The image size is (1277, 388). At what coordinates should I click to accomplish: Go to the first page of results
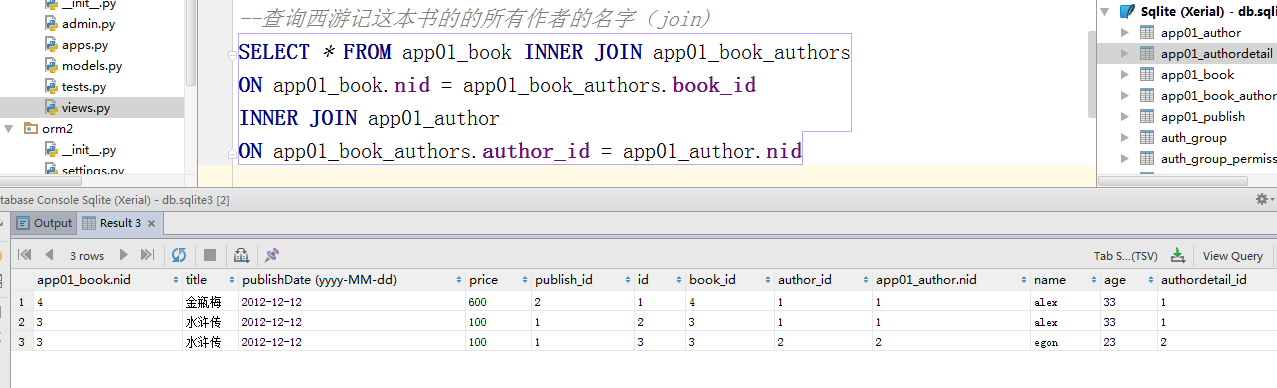tap(25, 255)
